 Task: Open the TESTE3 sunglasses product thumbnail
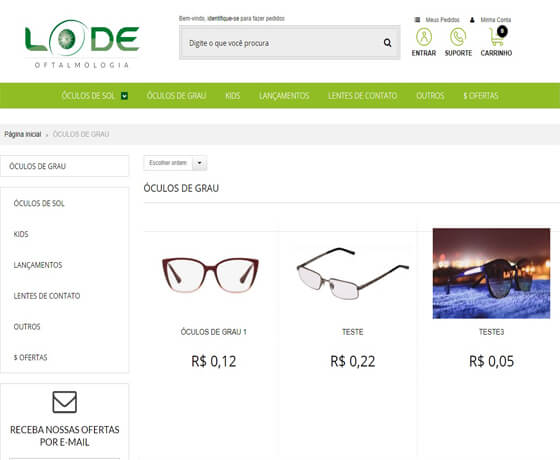pos(491,274)
